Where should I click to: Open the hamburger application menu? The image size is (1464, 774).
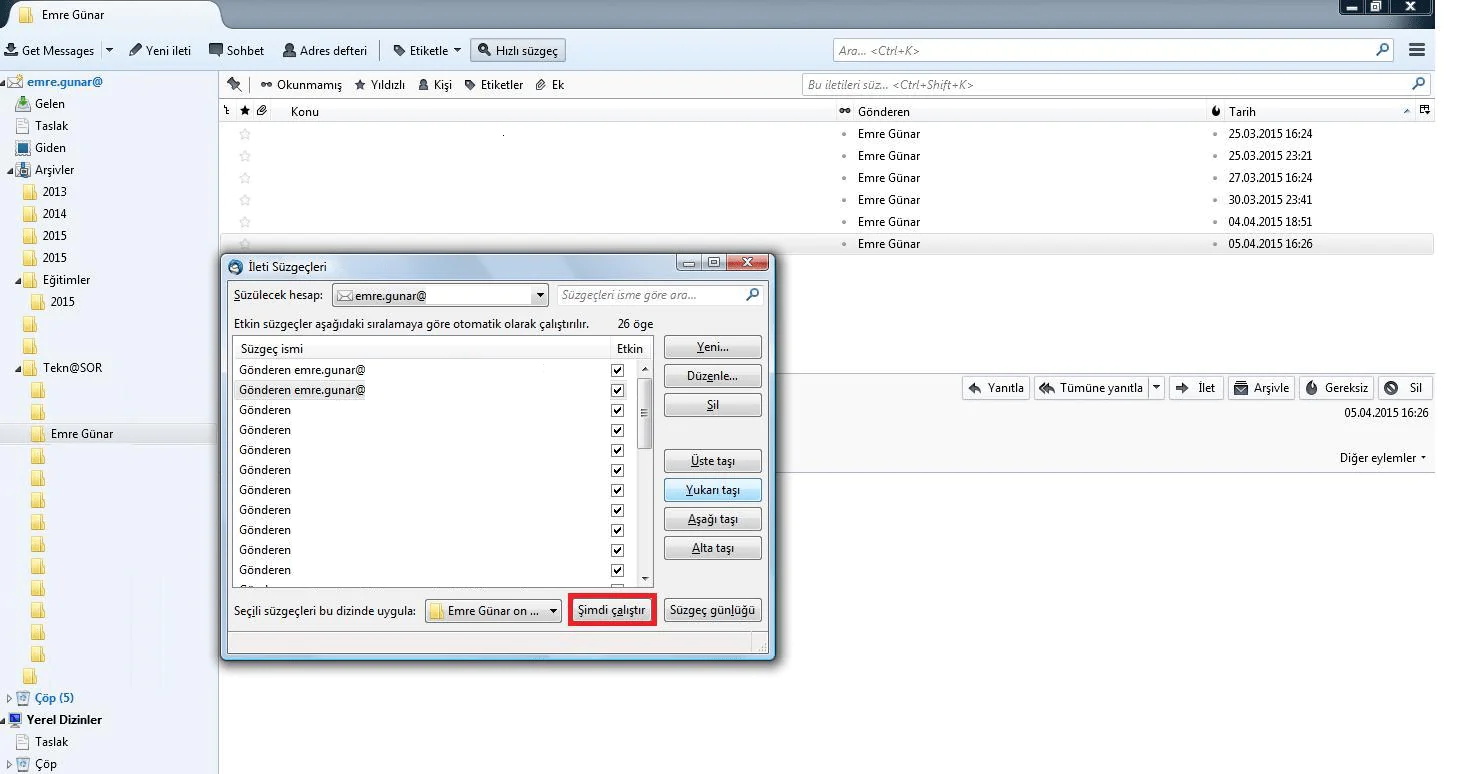coord(1417,50)
